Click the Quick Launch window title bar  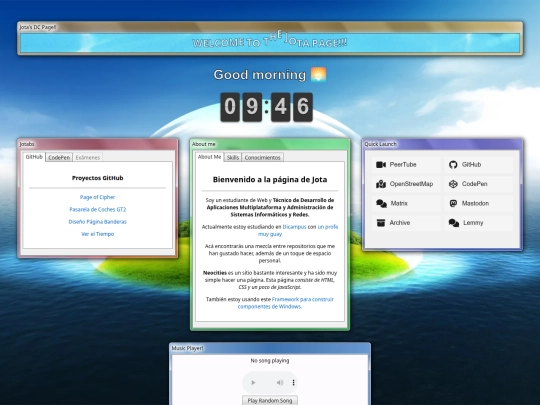click(x=442, y=144)
